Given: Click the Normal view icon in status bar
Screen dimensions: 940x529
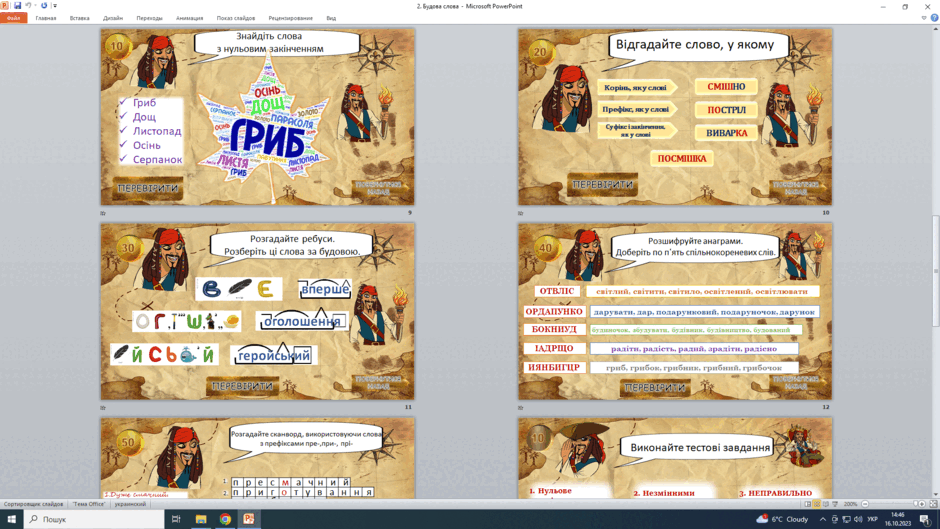Looking at the screenshot, I should pyautogui.click(x=808, y=504).
